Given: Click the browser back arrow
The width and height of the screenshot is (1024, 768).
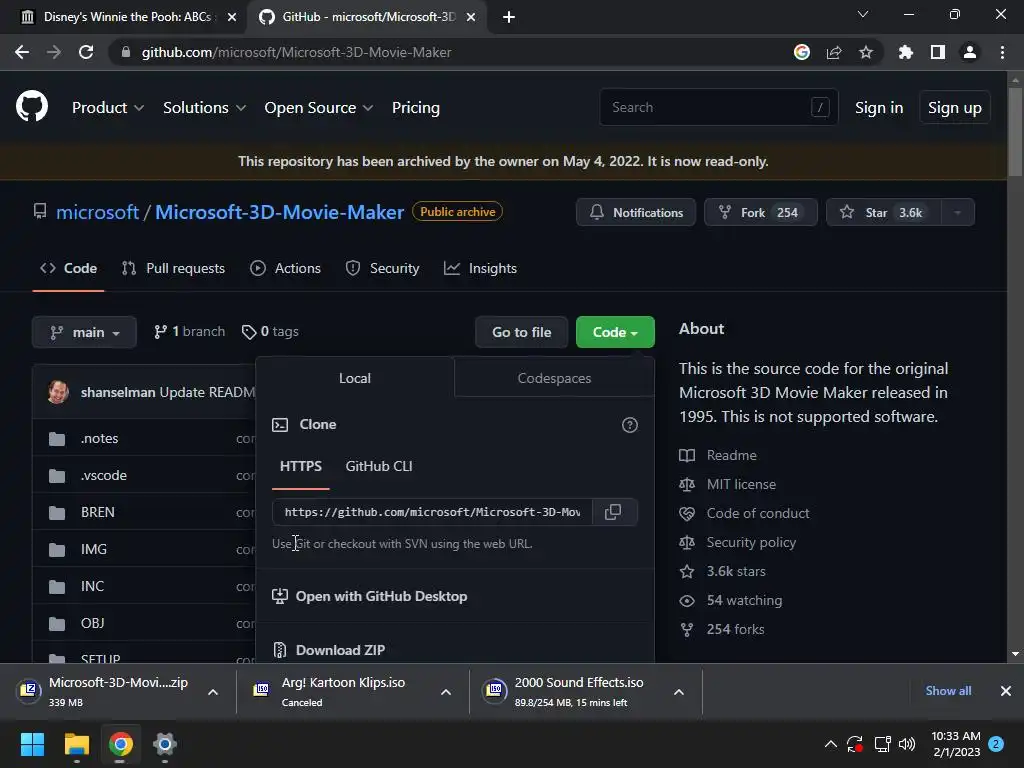Looking at the screenshot, I should 22,52.
